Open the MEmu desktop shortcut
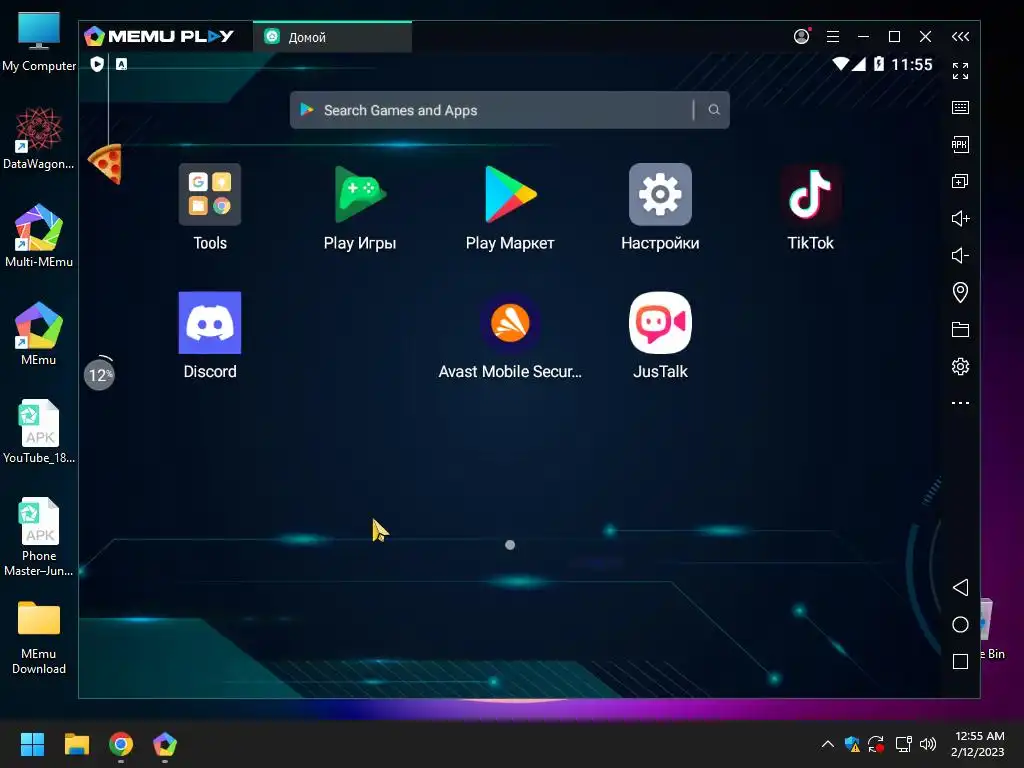Screen dimensions: 1024x768 pyautogui.click(x=39, y=334)
